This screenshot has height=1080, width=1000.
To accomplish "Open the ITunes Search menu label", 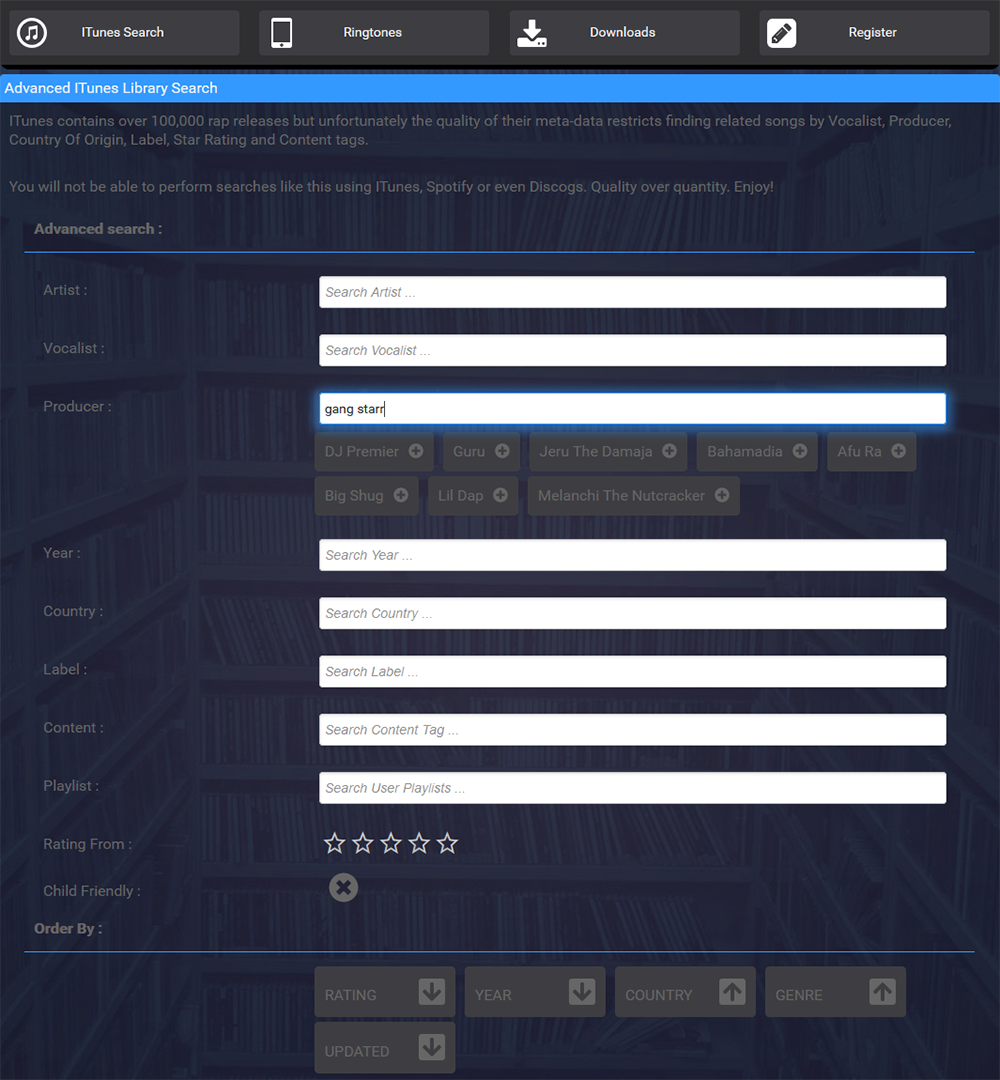I will [123, 32].
